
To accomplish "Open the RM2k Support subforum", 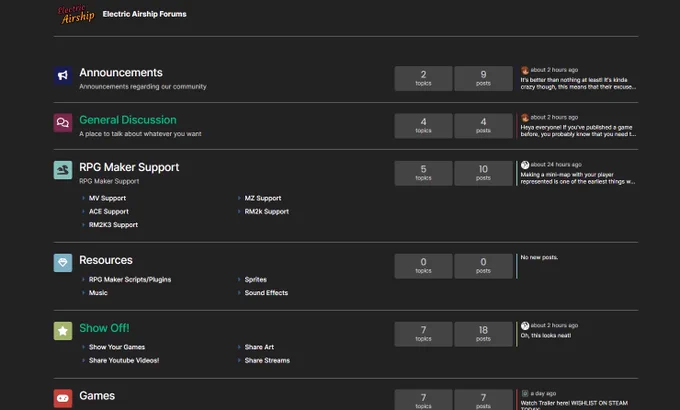I will tap(266, 212).
